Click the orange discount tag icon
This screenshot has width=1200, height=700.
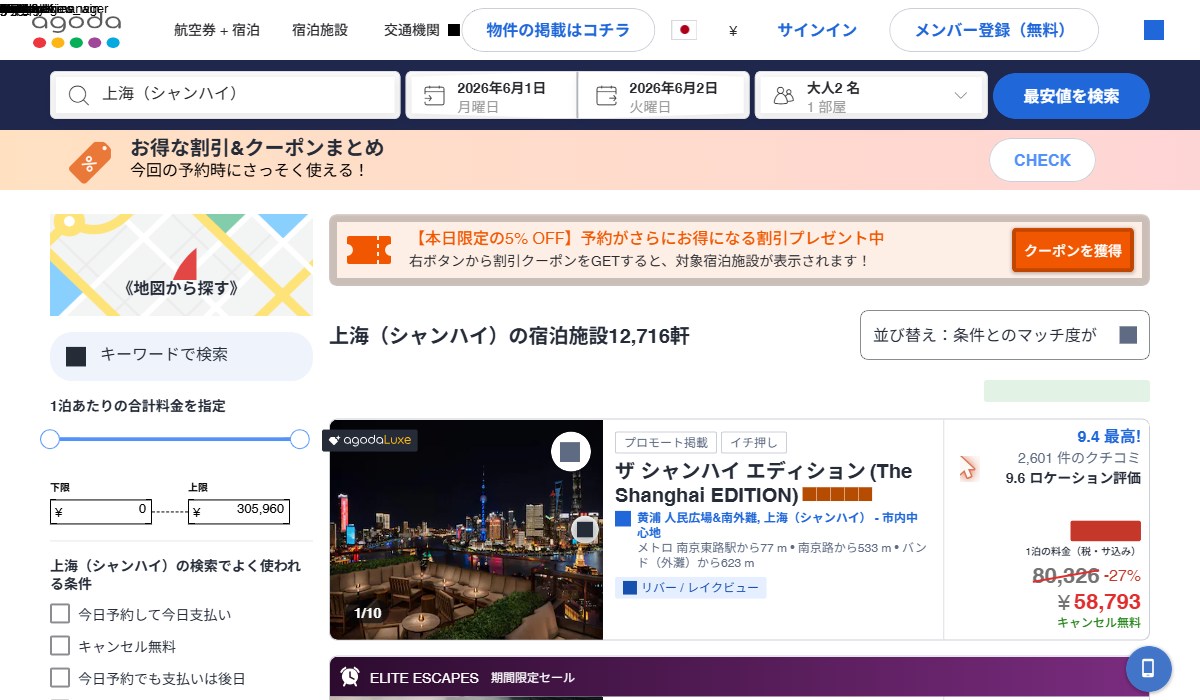coord(91,160)
